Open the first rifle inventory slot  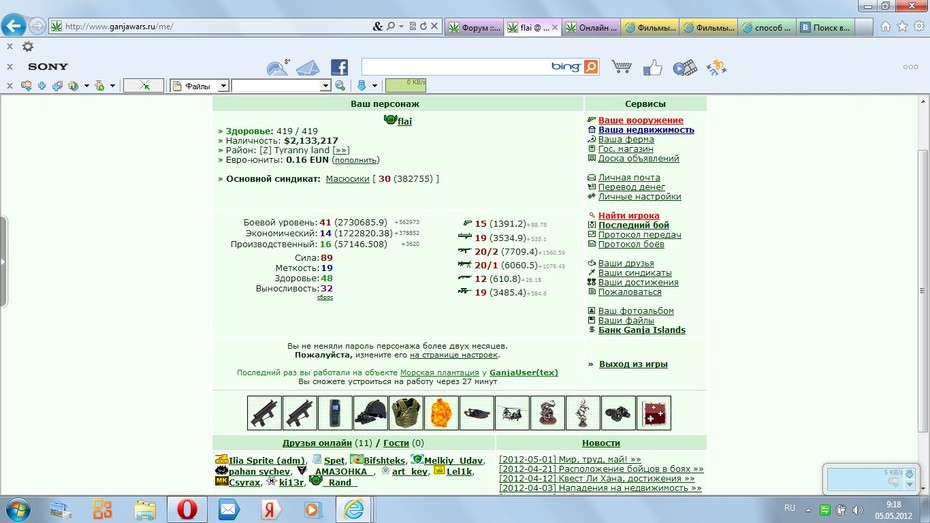(x=265, y=413)
